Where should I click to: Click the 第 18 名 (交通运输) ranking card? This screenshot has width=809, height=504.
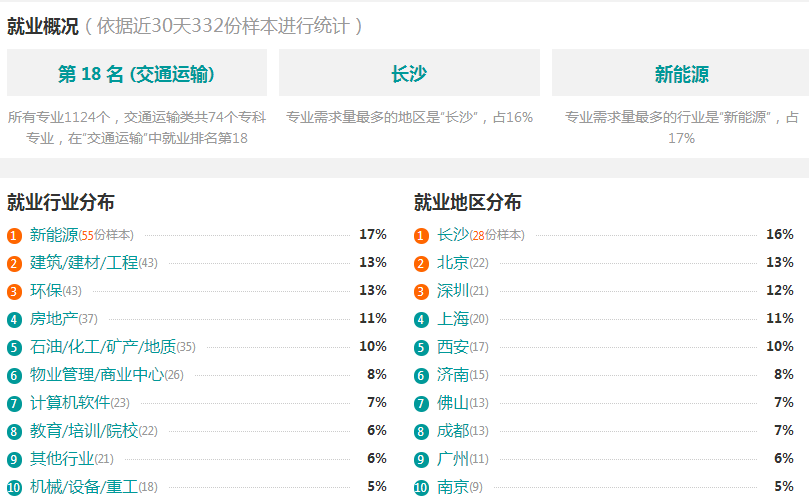[x=137, y=73]
